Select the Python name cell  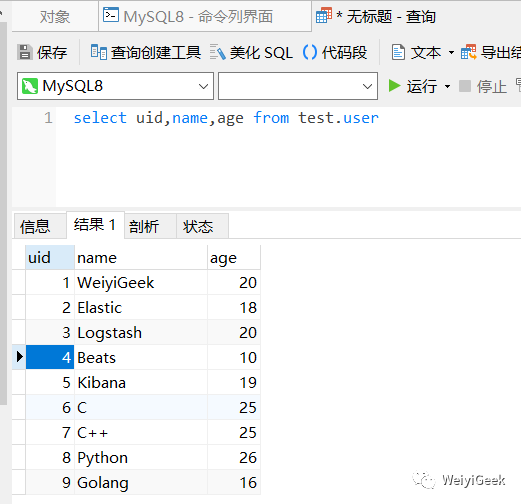(x=141, y=457)
